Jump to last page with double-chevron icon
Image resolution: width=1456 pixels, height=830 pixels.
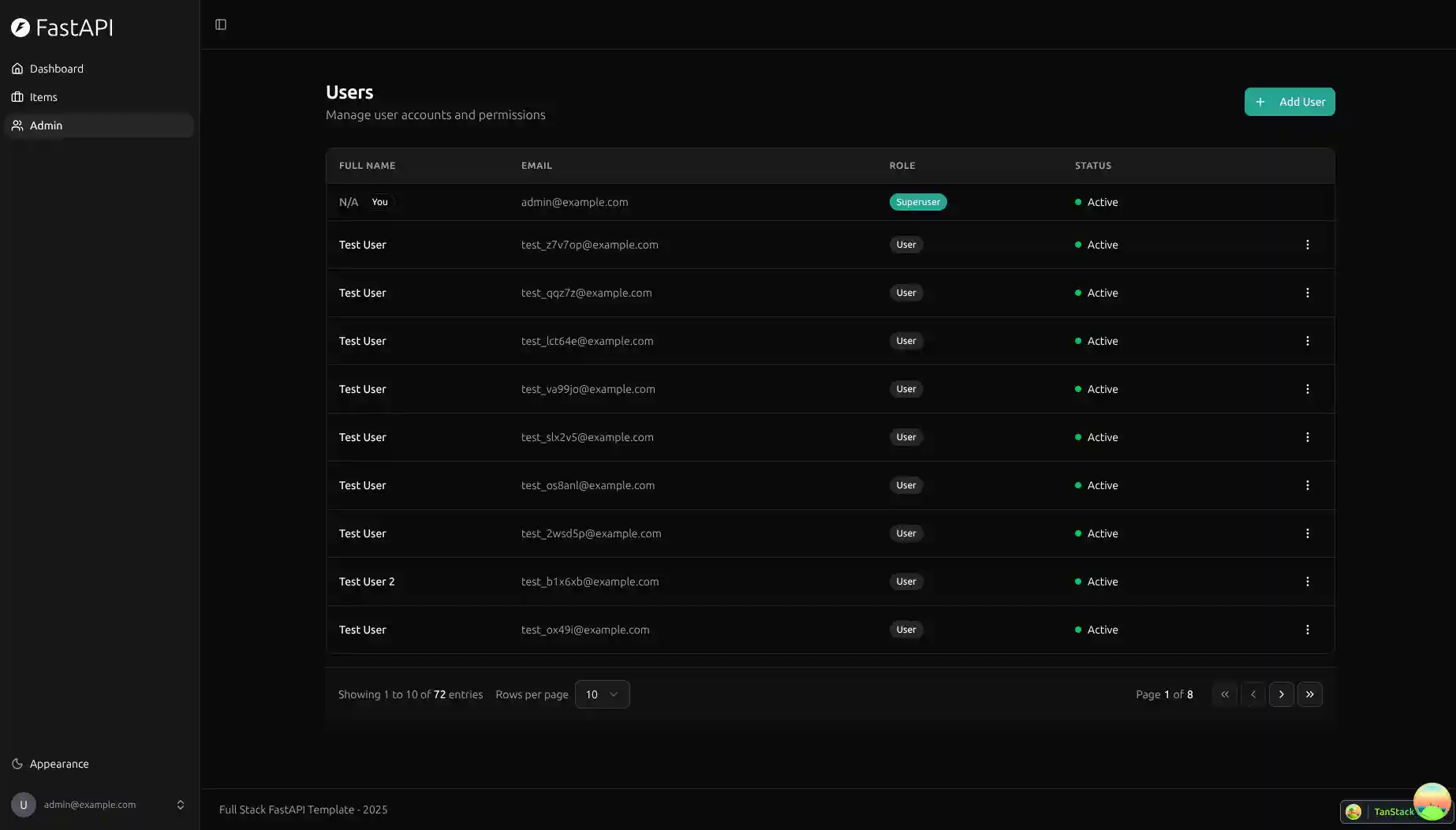point(1310,694)
